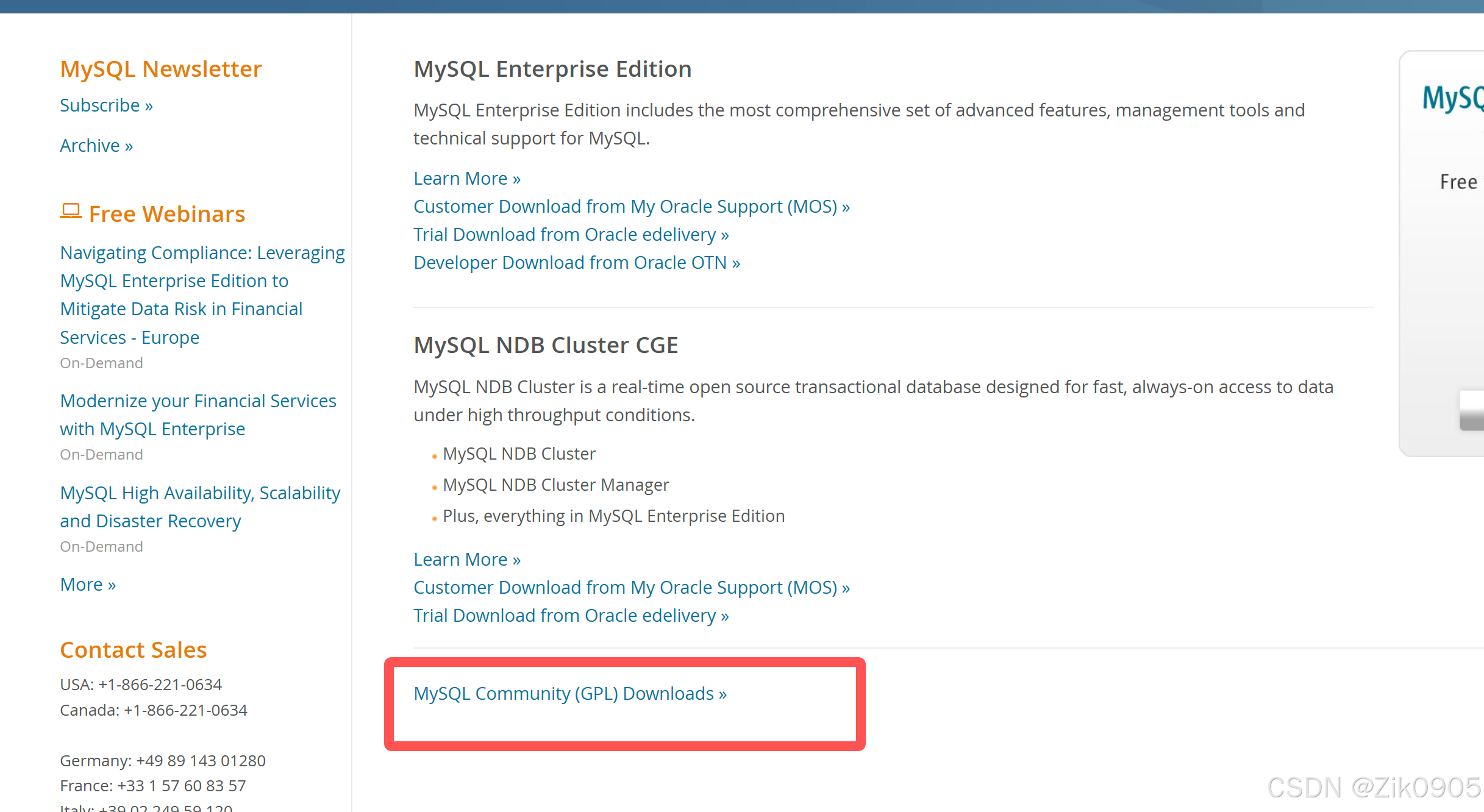
Task: Open the Navigating Compliance webinar
Action: [x=202, y=294]
